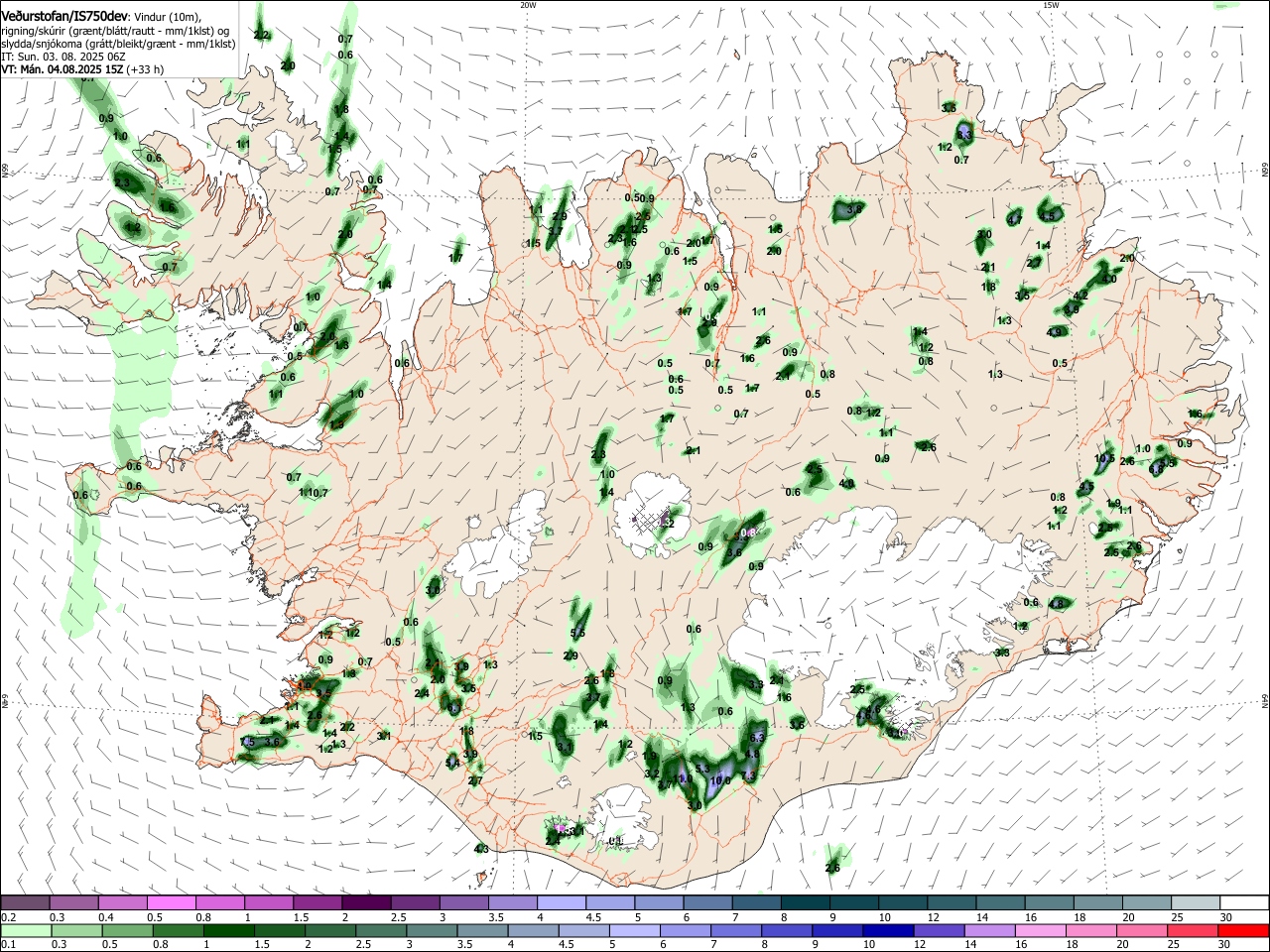Image resolution: width=1270 pixels, height=952 pixels.
Task: Select the '30' label in the upper legend row
Action: [1225, 917]
